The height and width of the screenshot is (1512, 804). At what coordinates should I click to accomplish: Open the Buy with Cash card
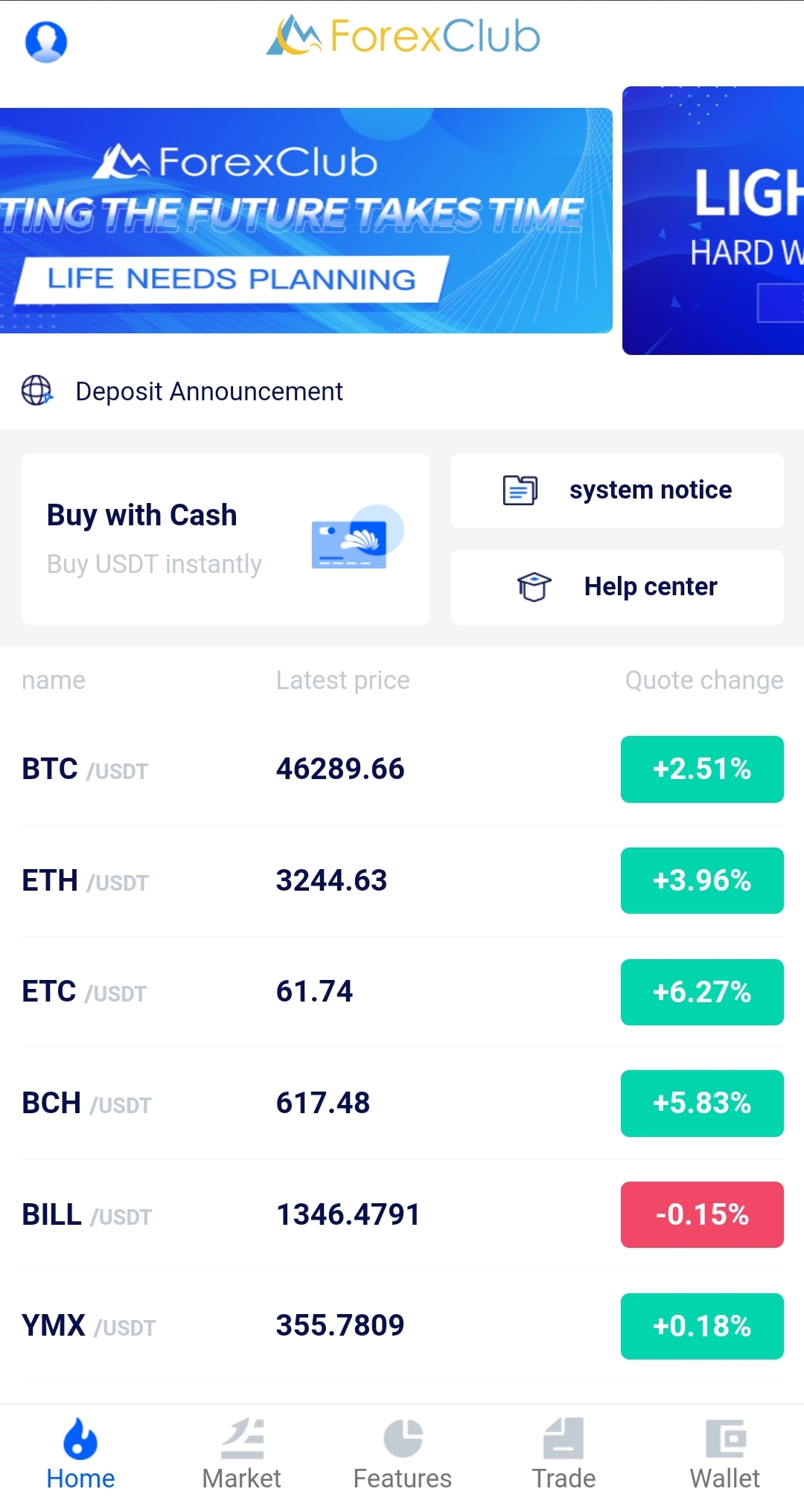226,539
